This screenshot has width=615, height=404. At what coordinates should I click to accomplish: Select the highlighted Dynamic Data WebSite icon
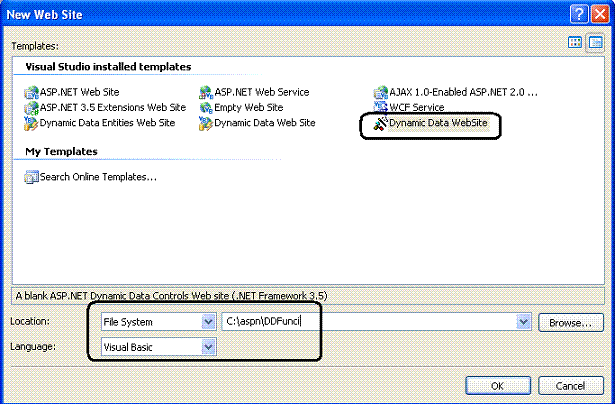click(x=380, y=123)
